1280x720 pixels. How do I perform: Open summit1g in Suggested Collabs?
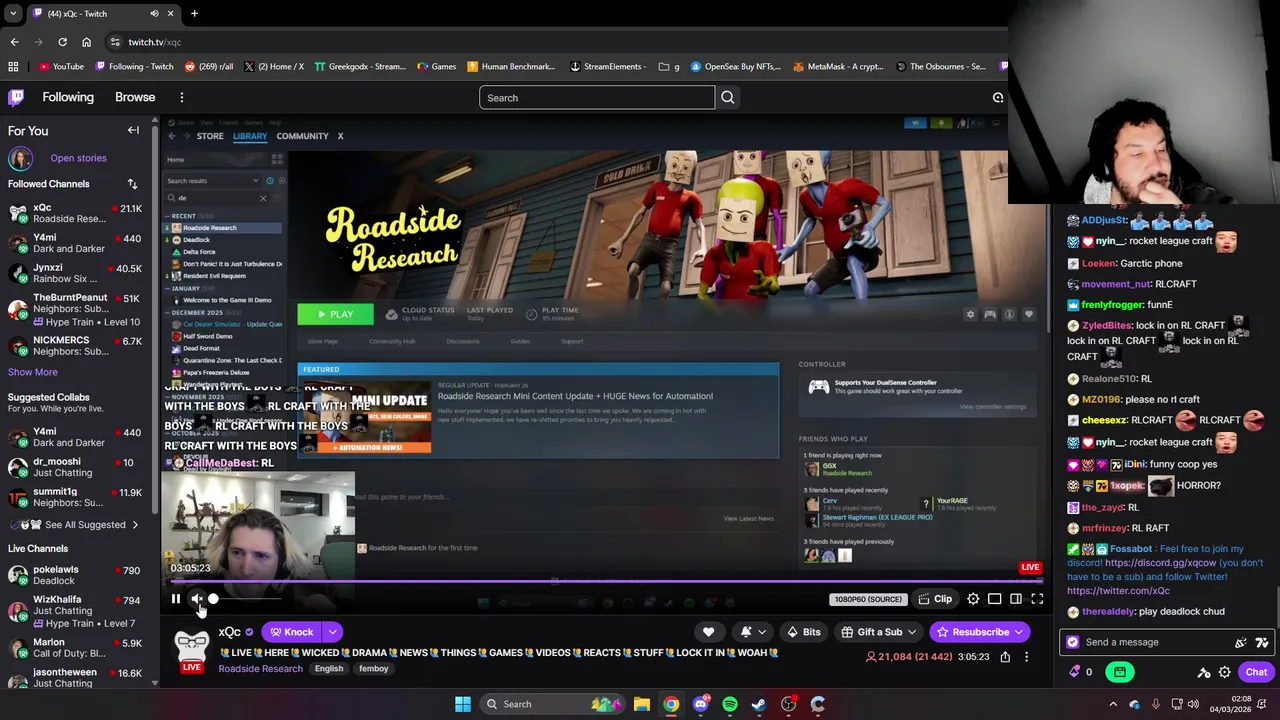tap(76, 497)
